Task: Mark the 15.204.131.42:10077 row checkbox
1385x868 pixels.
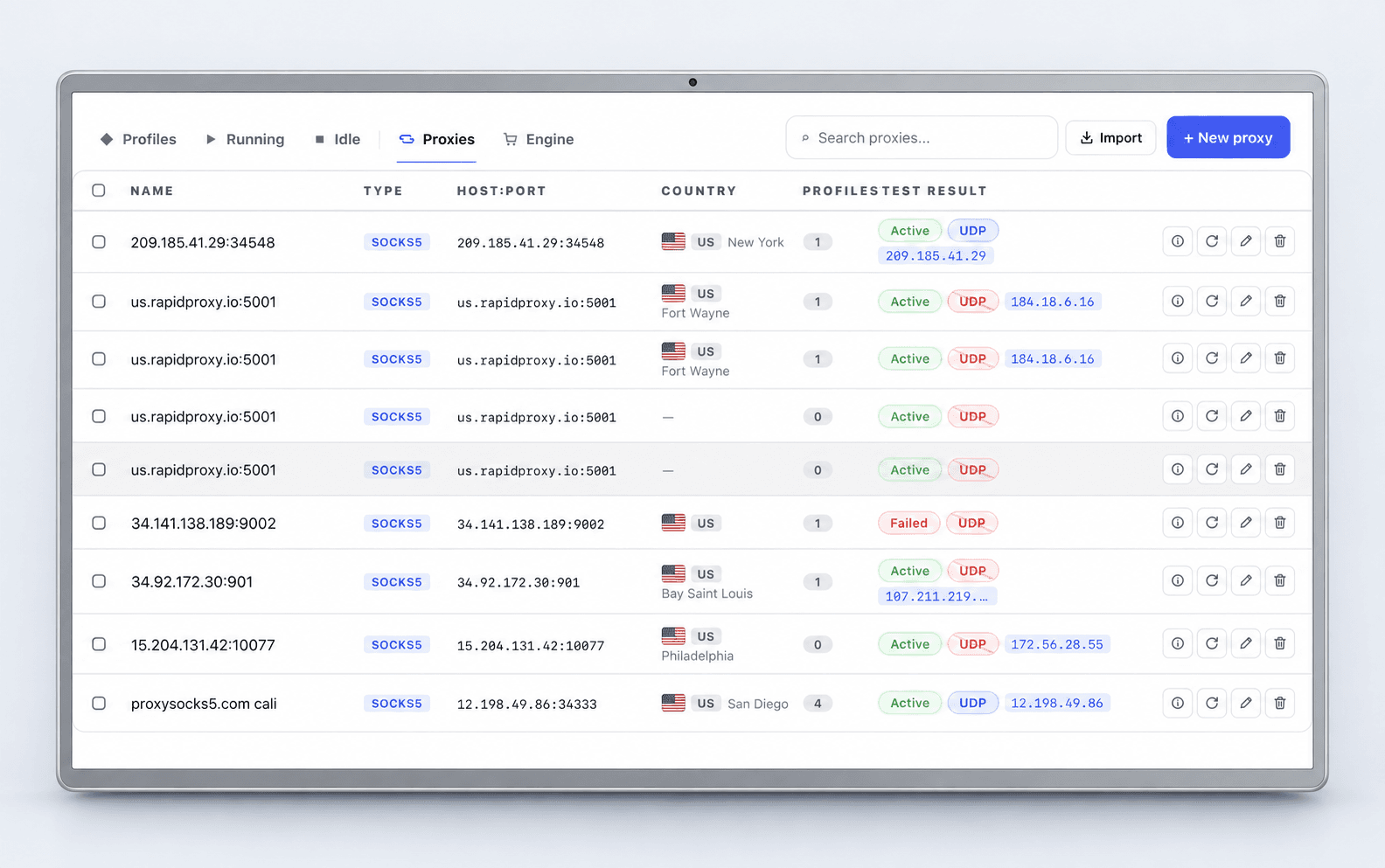Action: [x=99, y=644]
